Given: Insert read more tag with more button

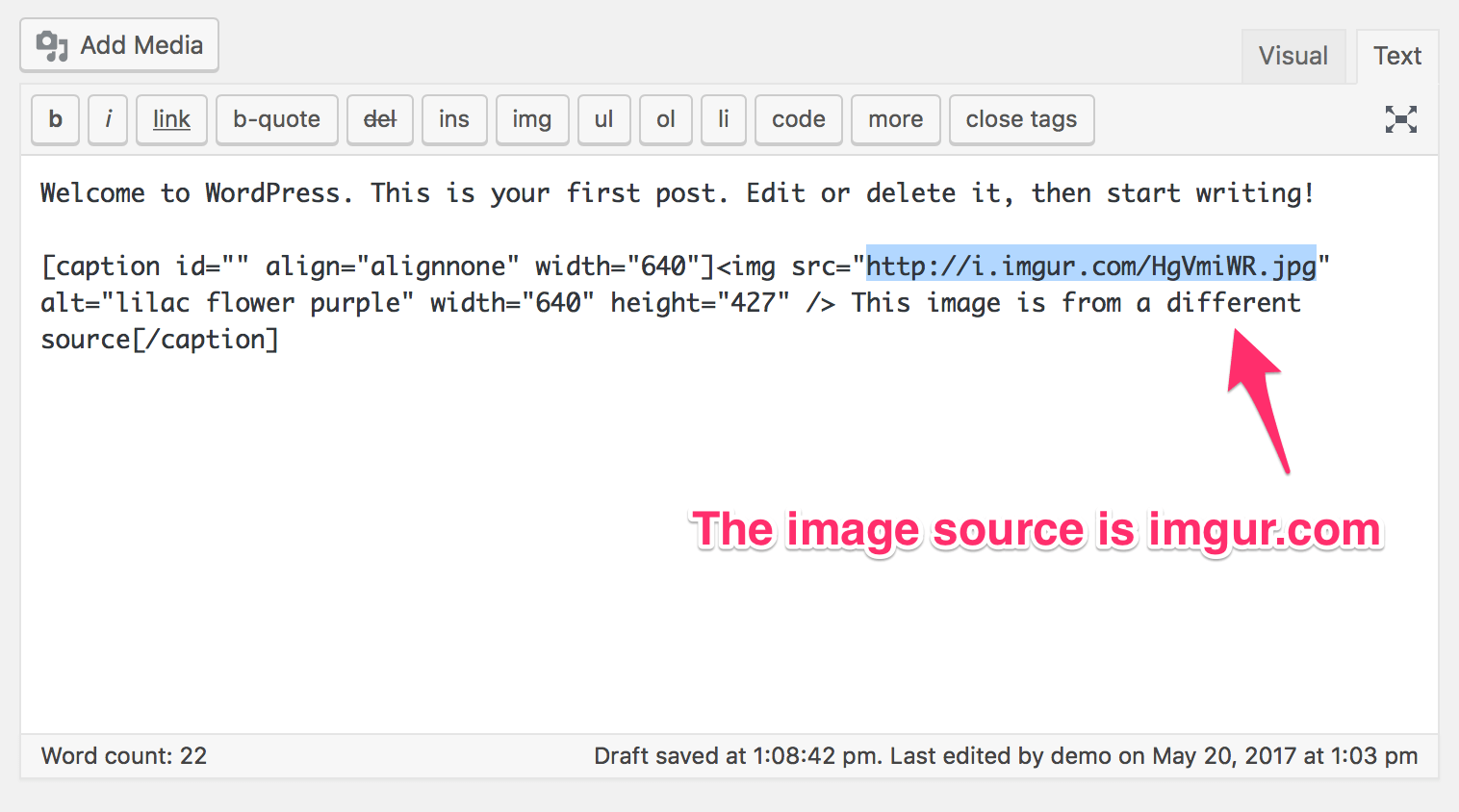Looking at the screenshot, I should (896, 119).
